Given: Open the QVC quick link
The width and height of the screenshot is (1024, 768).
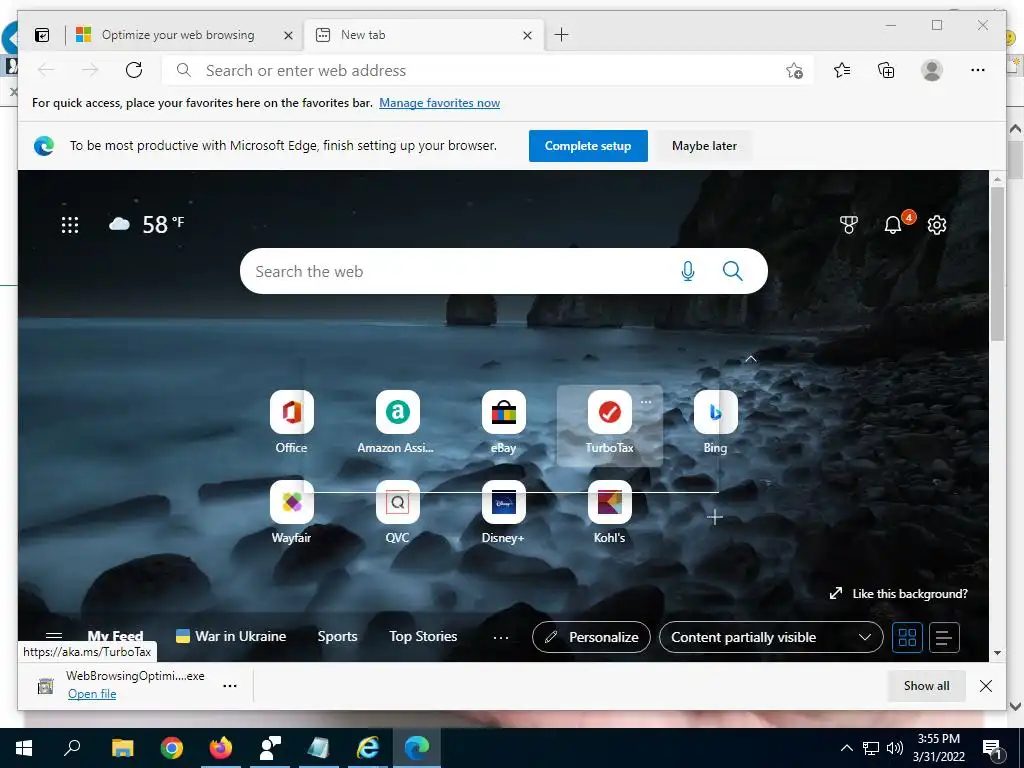Looking at the screenshot, I should [397, 512].
